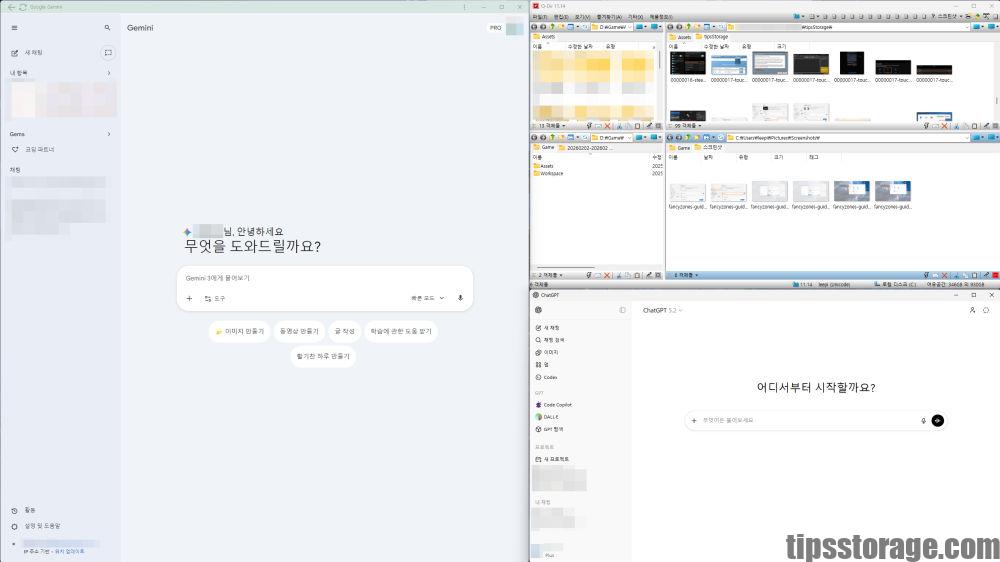Viewport: 1000px width, 562px height.
Task: Click the 이미지 만들기 suggestion chip
Action: (x=240, y=331)
